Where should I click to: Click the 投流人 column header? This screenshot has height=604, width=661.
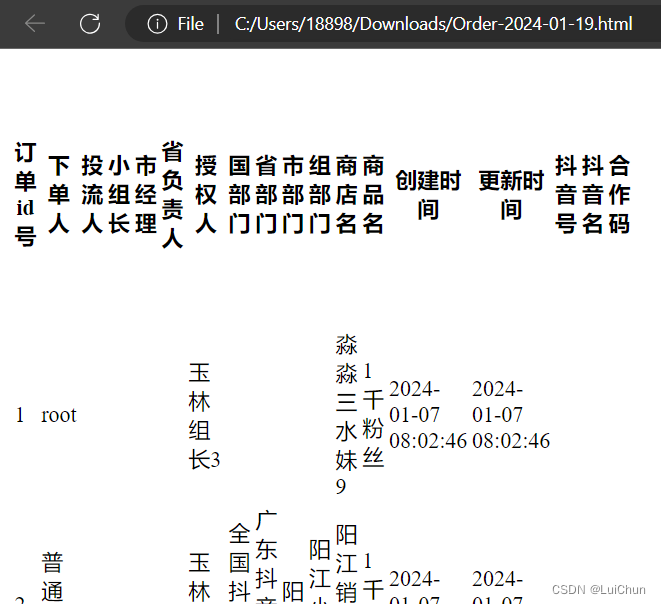pyautogui.click(x=92, y=194)
